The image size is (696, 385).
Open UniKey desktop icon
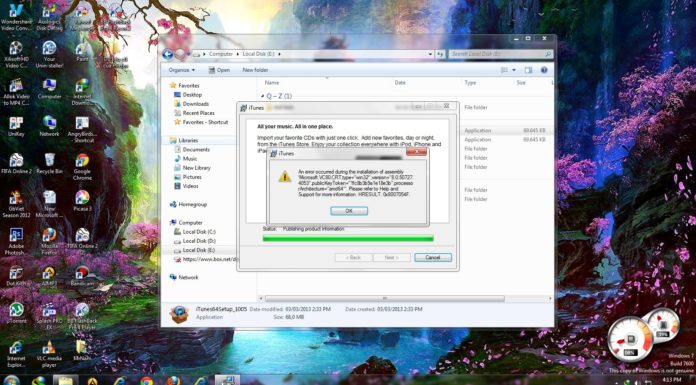(x=16, y=127)
